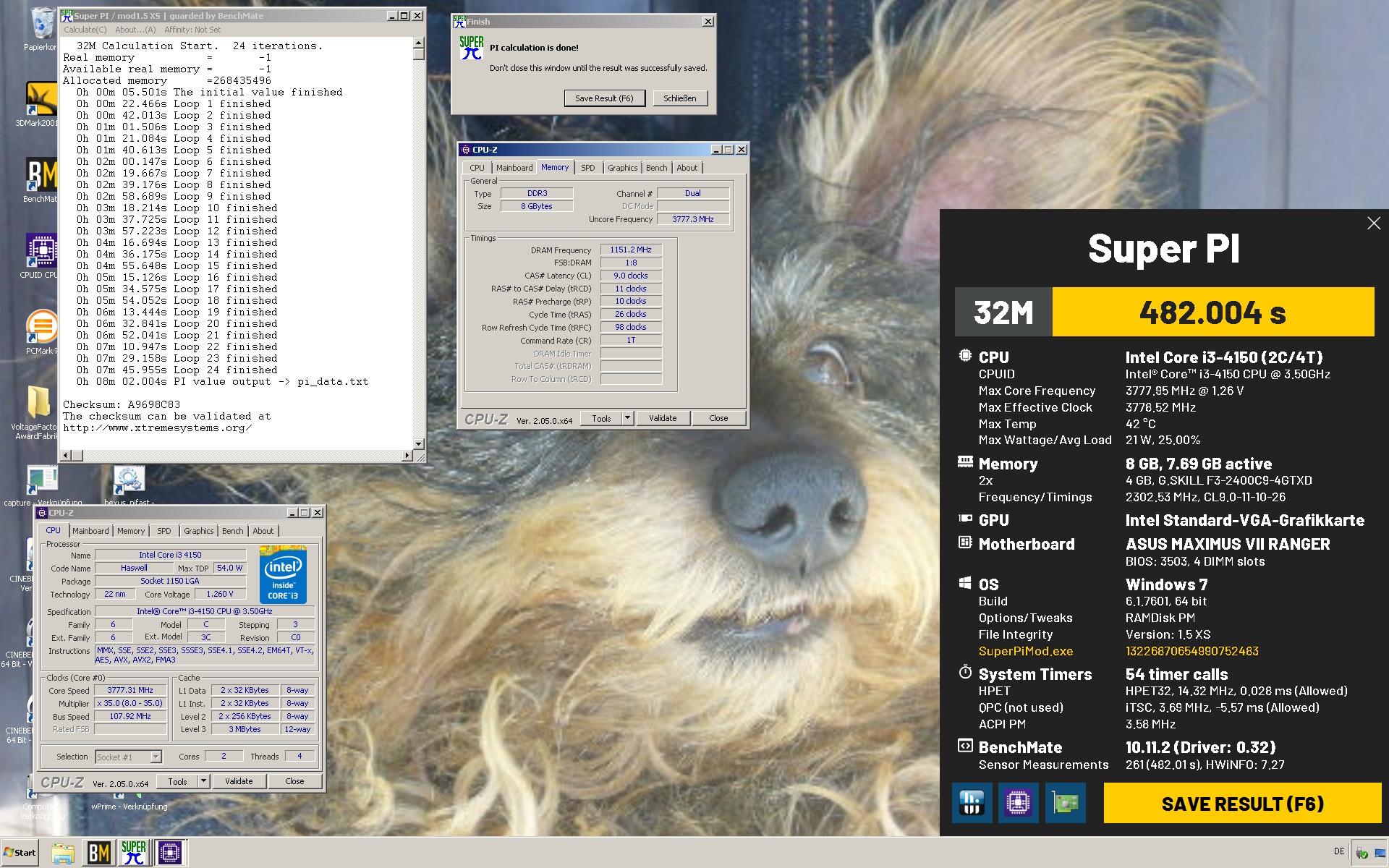The width and height of the screenshot is (1389, 868).
Task: Click the yellow SAVE RESULT (F6) button
Action: pos(1242,804)
